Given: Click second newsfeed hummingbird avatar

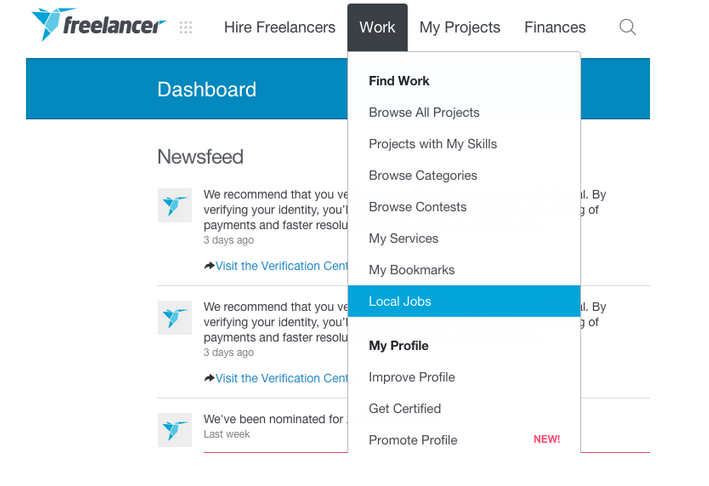Looking at the screenshot, I should (x=175, y=317).
